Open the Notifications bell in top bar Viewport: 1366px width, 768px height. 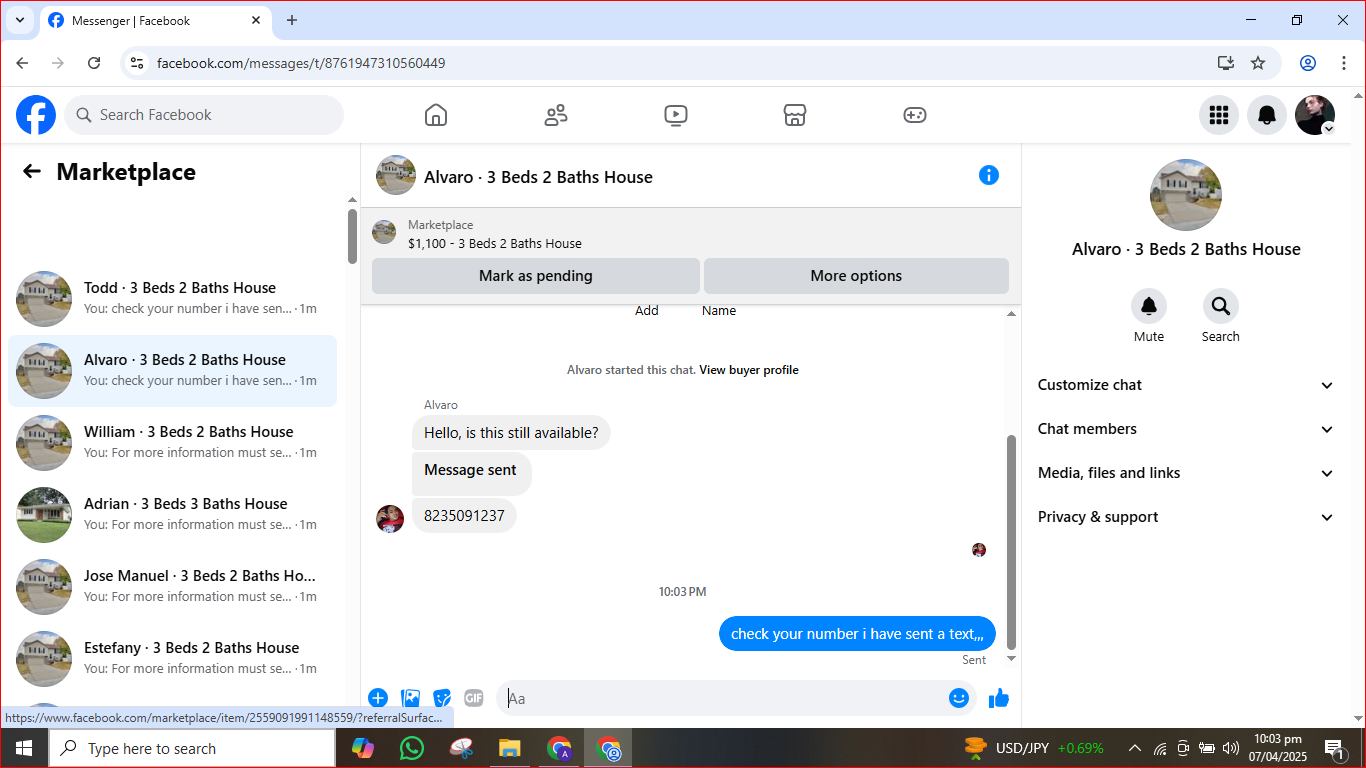[1266, 115]
